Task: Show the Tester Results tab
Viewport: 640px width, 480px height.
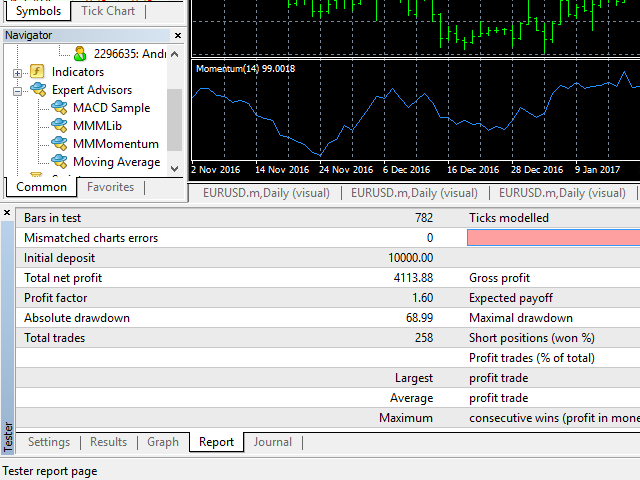Action: pyautogui.click(x=108, y=442)
